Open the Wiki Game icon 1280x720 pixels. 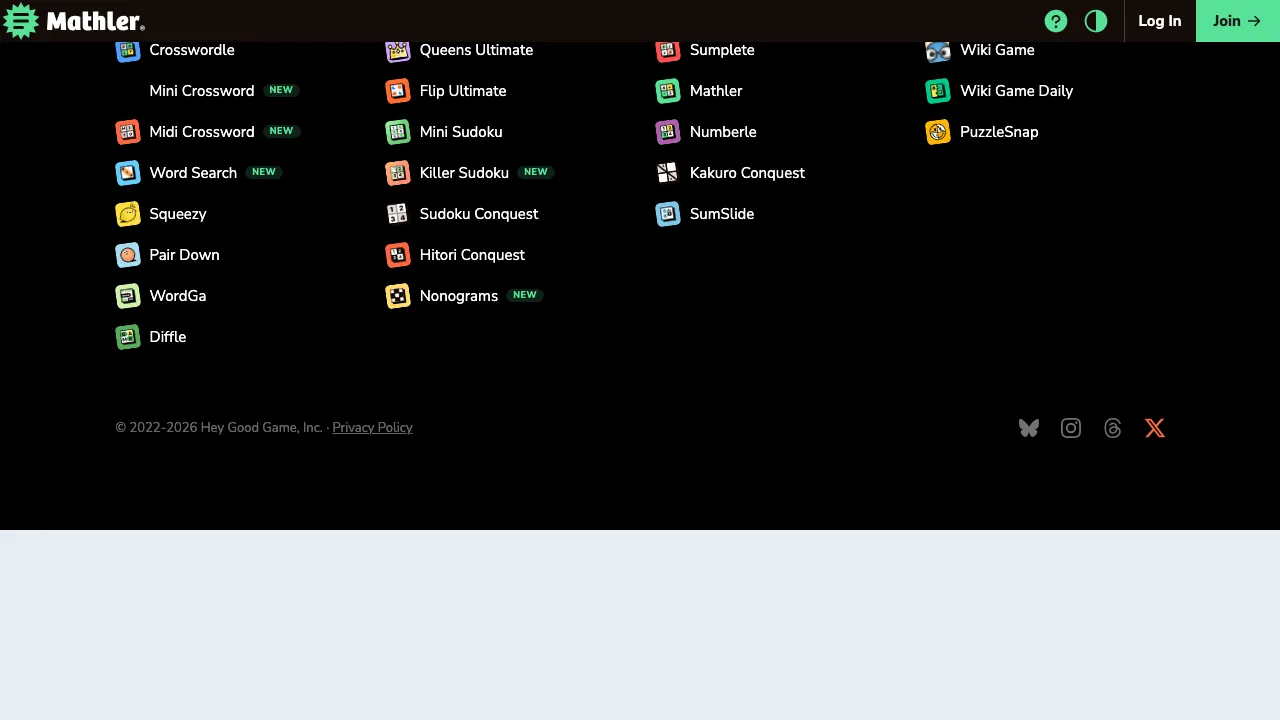[938, 50]
